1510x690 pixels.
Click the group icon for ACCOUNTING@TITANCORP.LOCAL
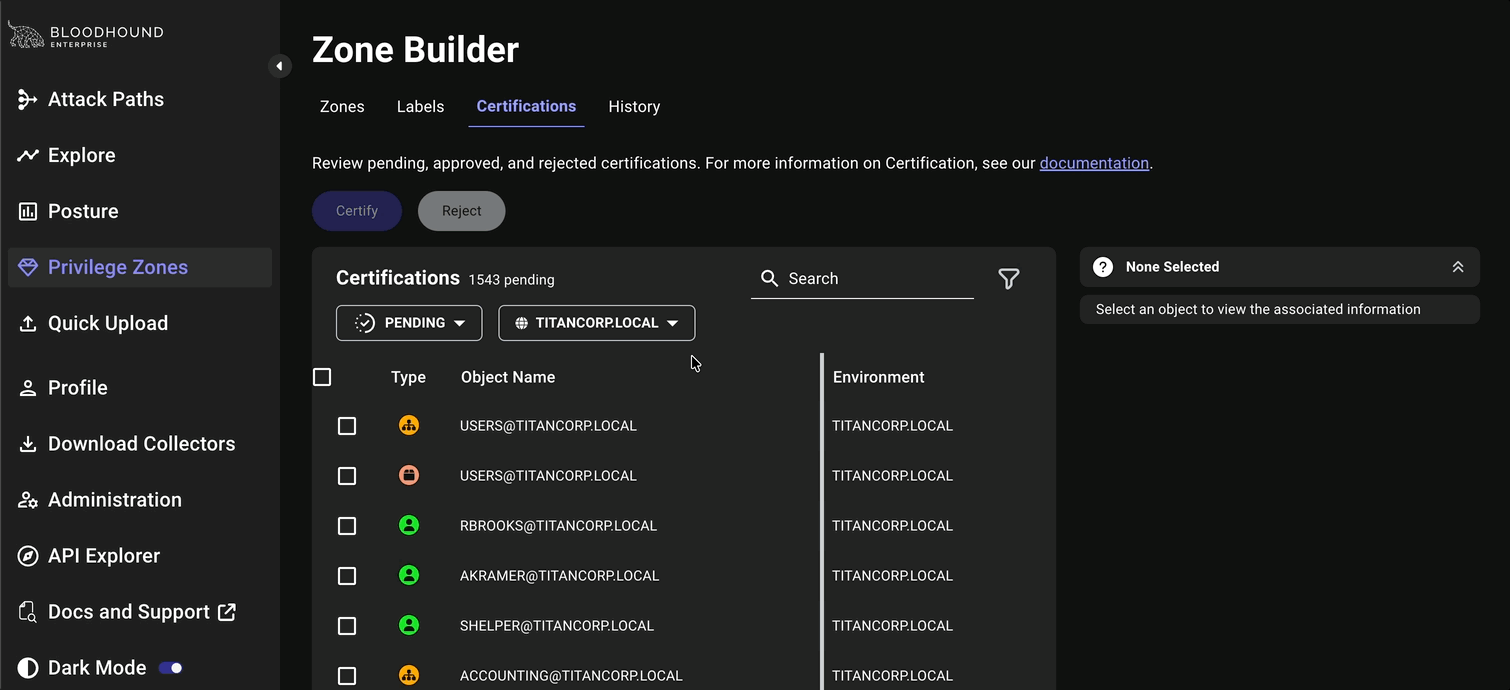pyautogui.click(x=408, y=675)
